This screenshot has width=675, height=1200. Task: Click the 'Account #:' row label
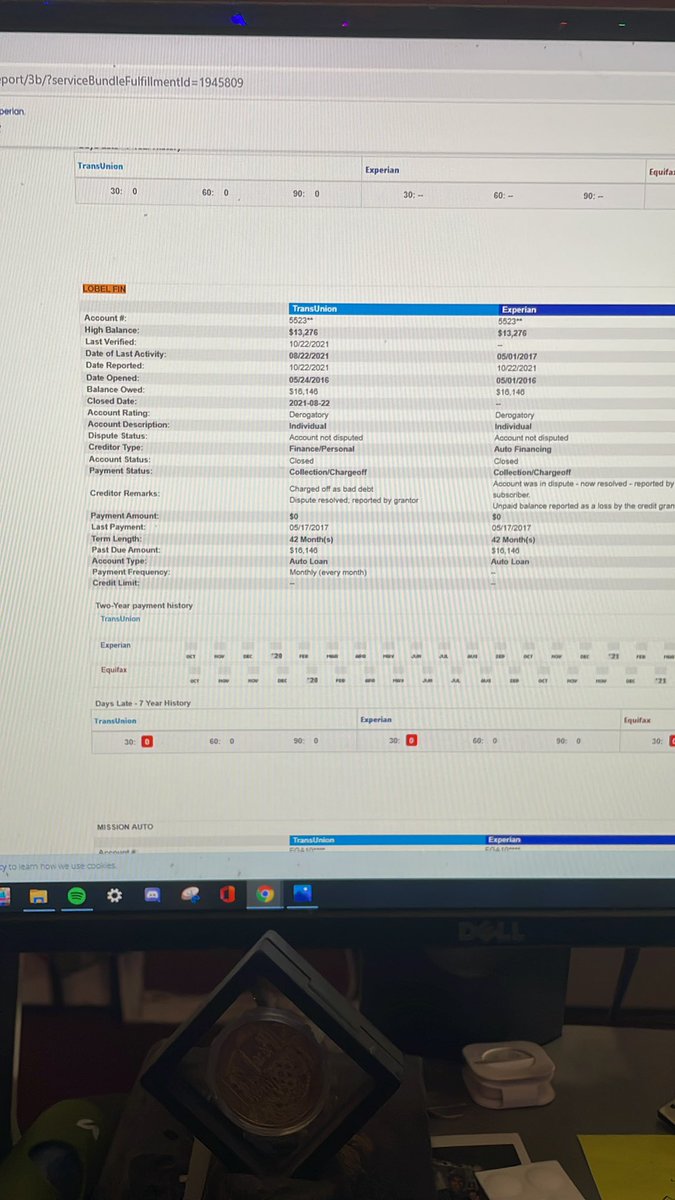click(106, 318)
